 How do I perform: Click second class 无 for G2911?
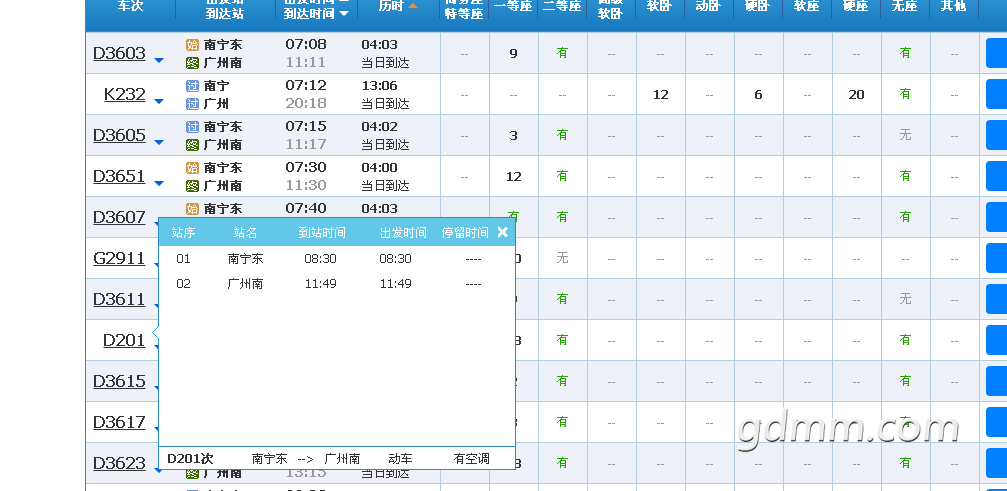(x=563, y=258)
